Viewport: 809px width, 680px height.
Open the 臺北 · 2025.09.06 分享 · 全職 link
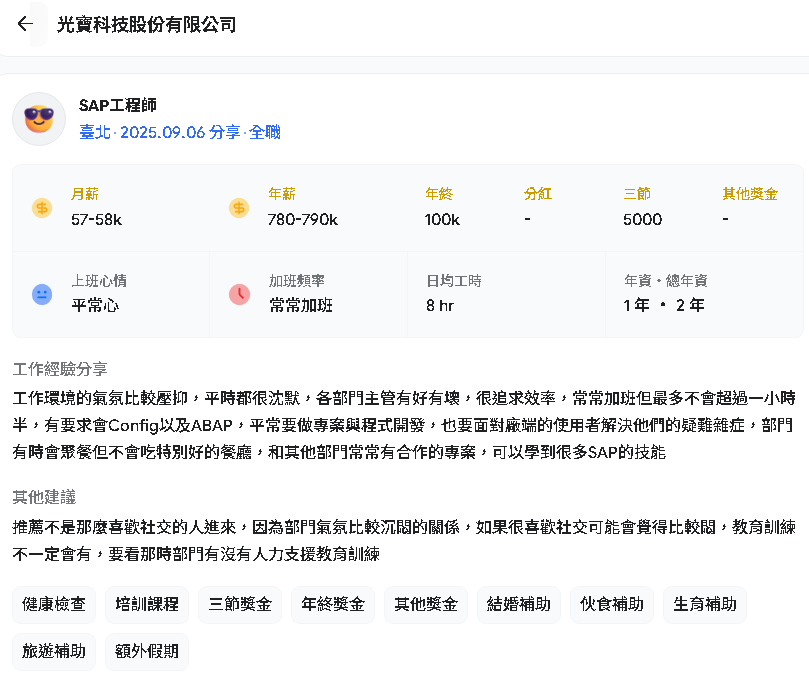[180, 132]
